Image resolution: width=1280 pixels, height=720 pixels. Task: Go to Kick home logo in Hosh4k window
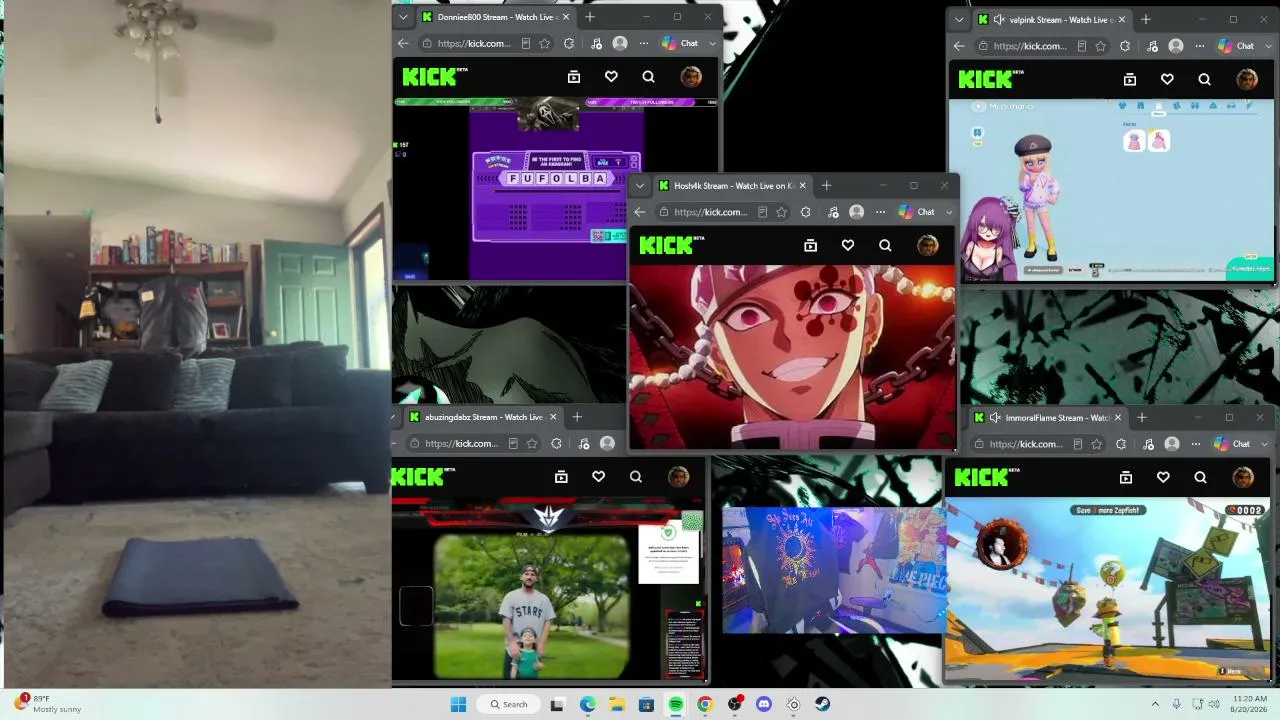pyautogui.click(x=672, y=245)
